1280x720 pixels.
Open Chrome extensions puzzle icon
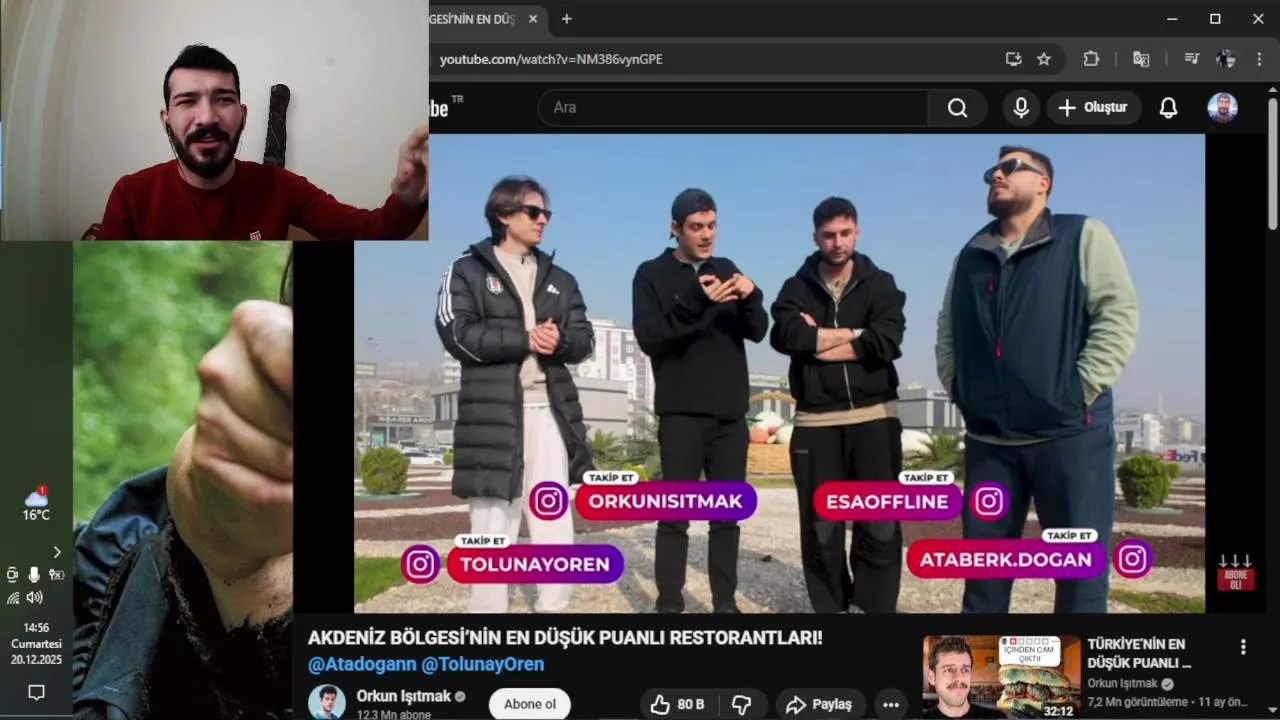tap(1091, 59)
